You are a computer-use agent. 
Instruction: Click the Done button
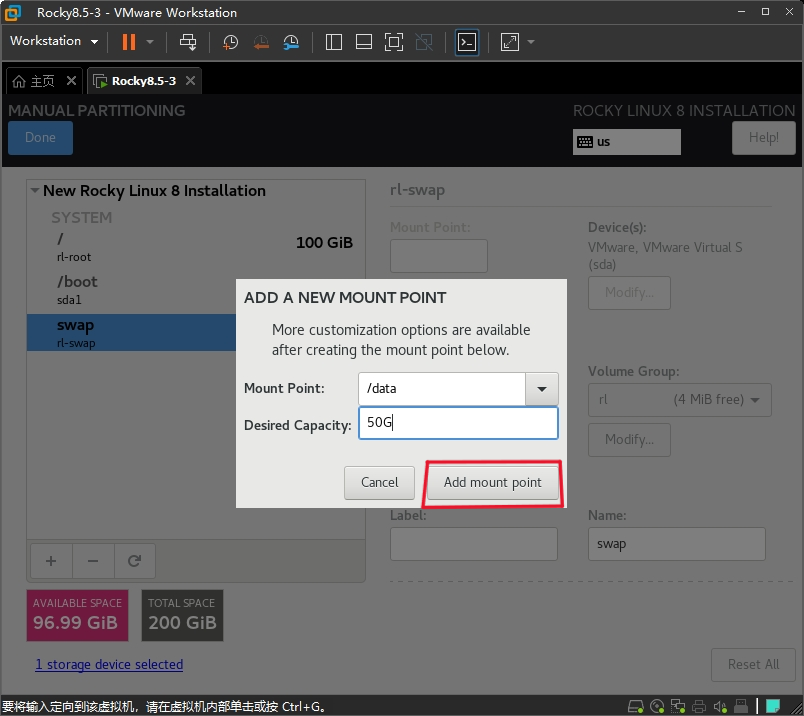pyautogui.click(x=41, y=137)
